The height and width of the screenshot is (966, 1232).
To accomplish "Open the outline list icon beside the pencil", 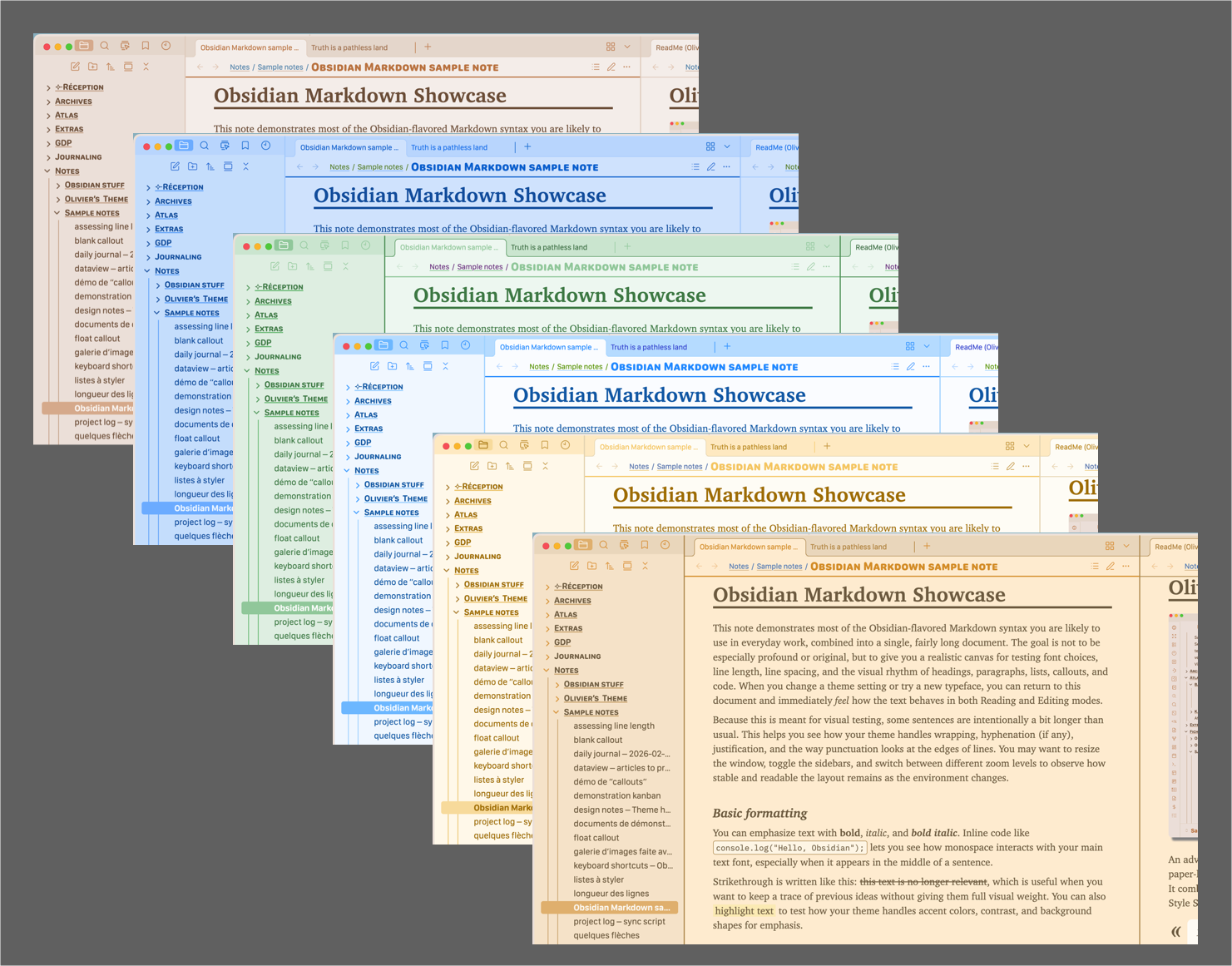I will pos(1095,566).
